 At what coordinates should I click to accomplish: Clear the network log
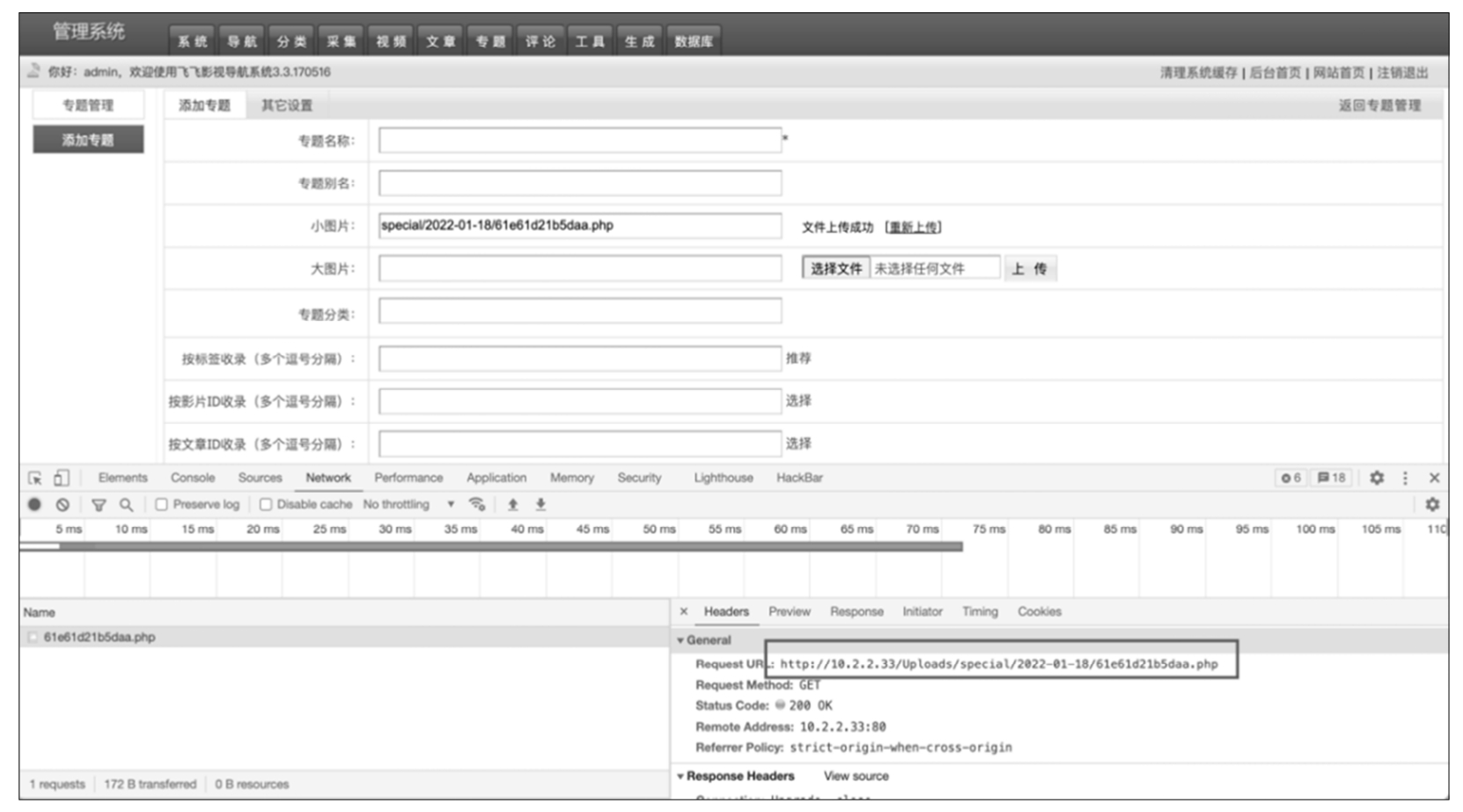[62, 504]
